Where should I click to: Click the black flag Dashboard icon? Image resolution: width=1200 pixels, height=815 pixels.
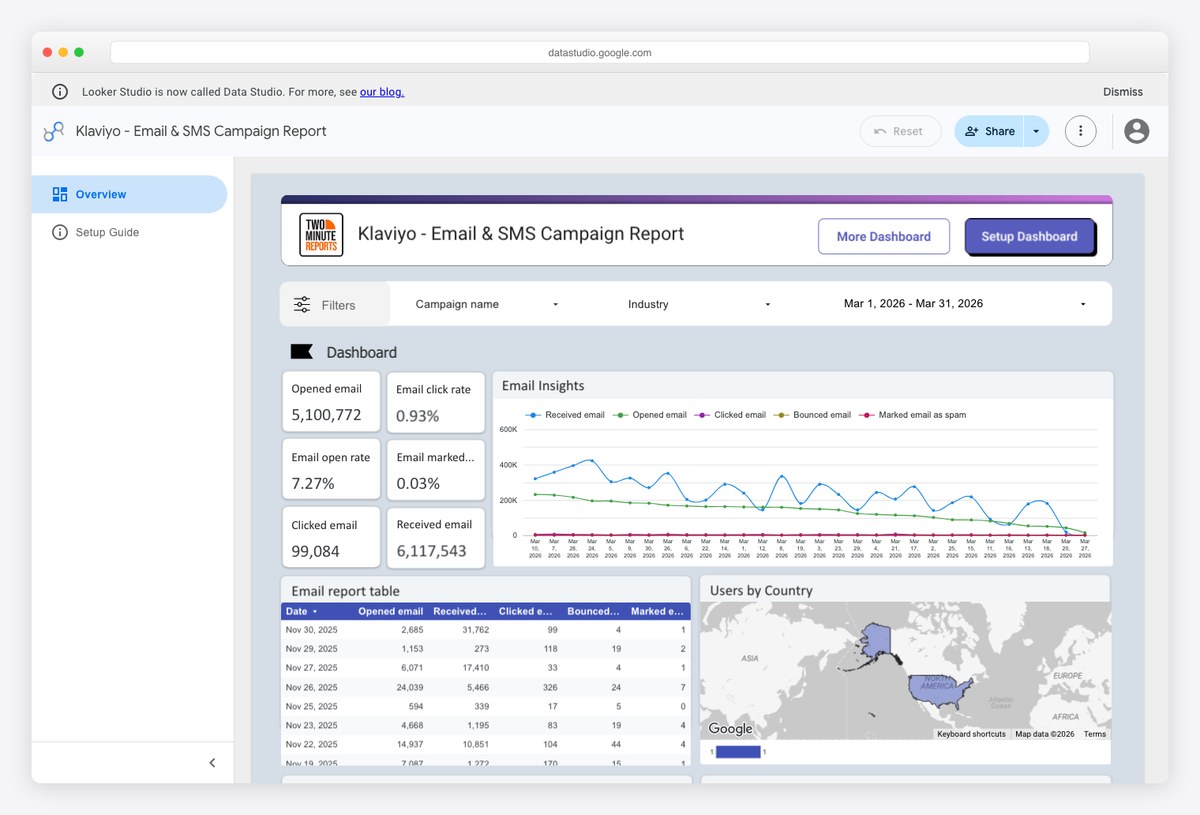click(301, 352)
